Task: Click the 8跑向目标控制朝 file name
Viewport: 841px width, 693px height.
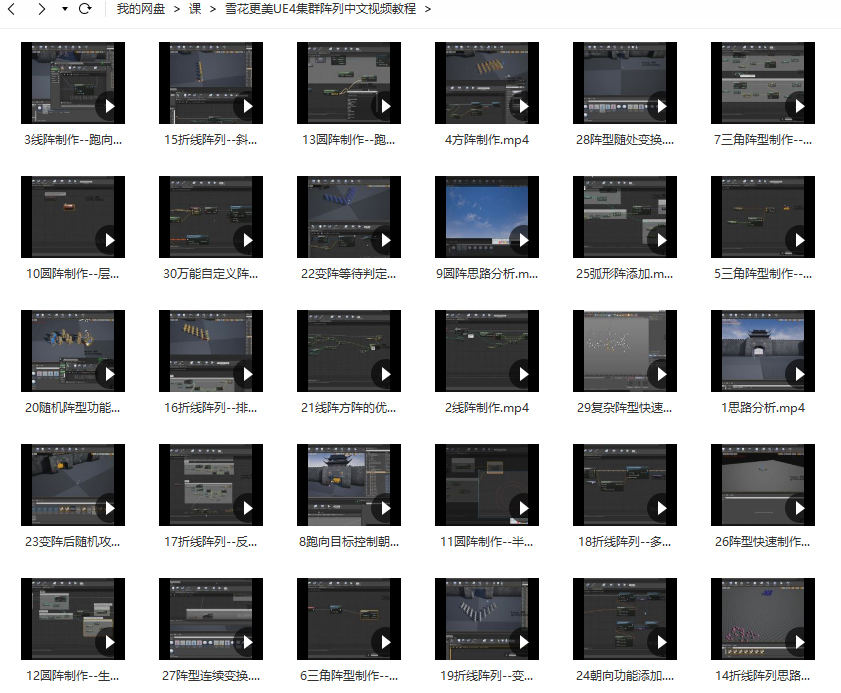Action: (349, 542)
